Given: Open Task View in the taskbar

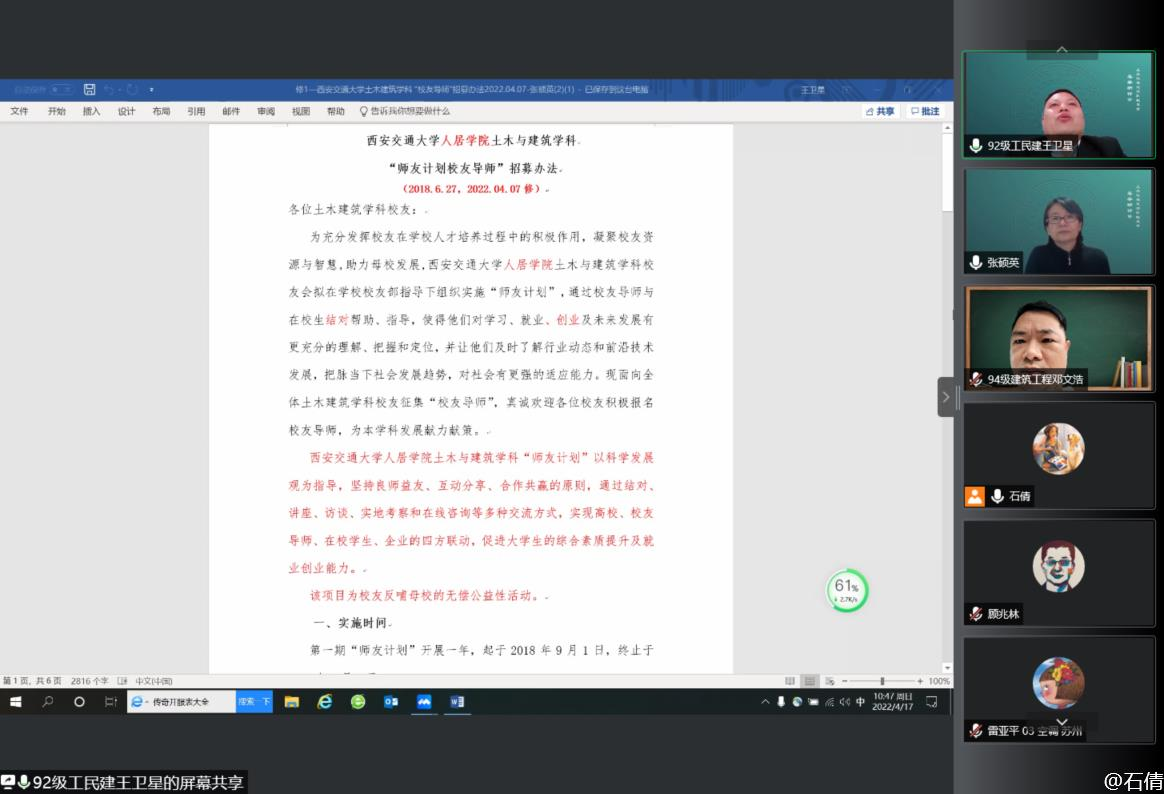Looking at the screenshot, I should [111, 702].
